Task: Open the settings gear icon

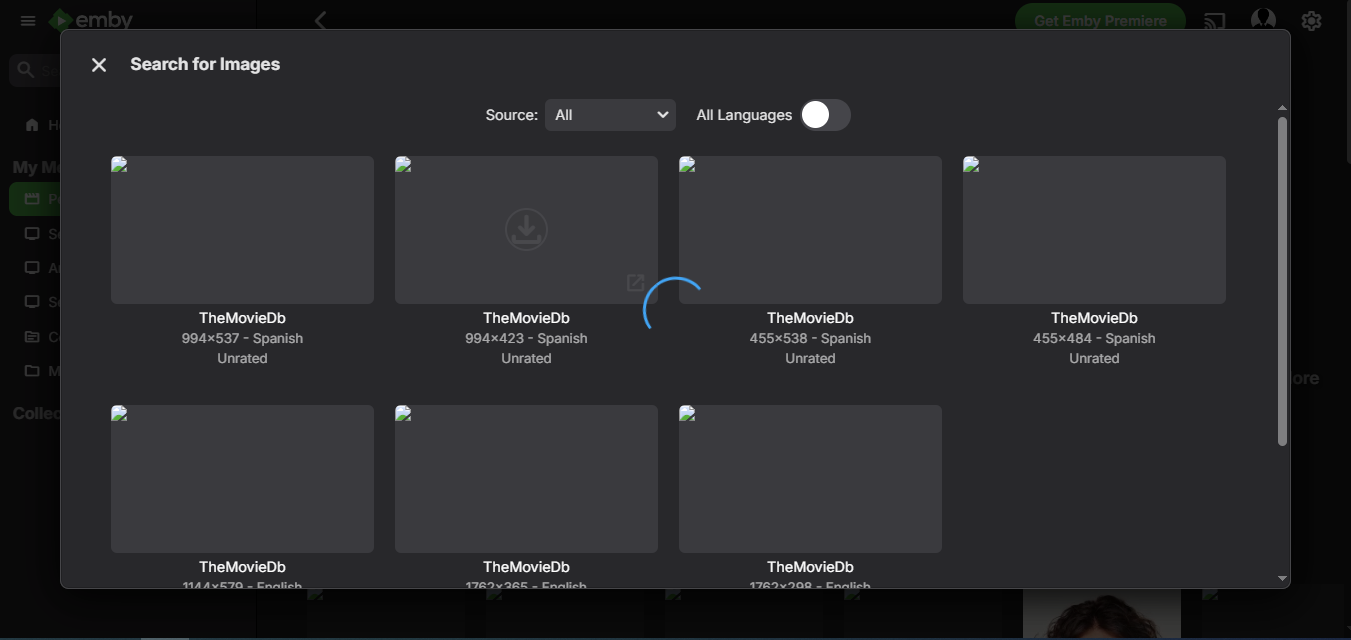Action: 1312,20
